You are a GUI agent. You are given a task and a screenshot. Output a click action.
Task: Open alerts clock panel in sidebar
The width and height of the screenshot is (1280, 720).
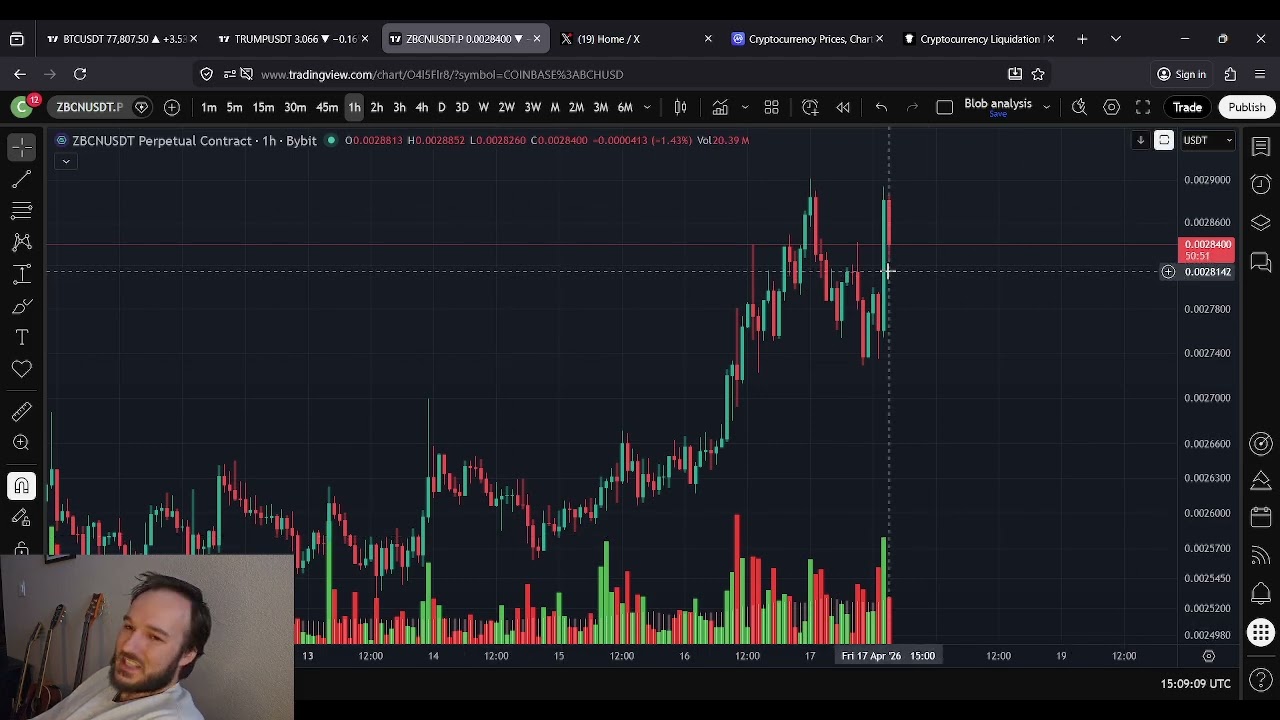click(x=1260, y=185)
